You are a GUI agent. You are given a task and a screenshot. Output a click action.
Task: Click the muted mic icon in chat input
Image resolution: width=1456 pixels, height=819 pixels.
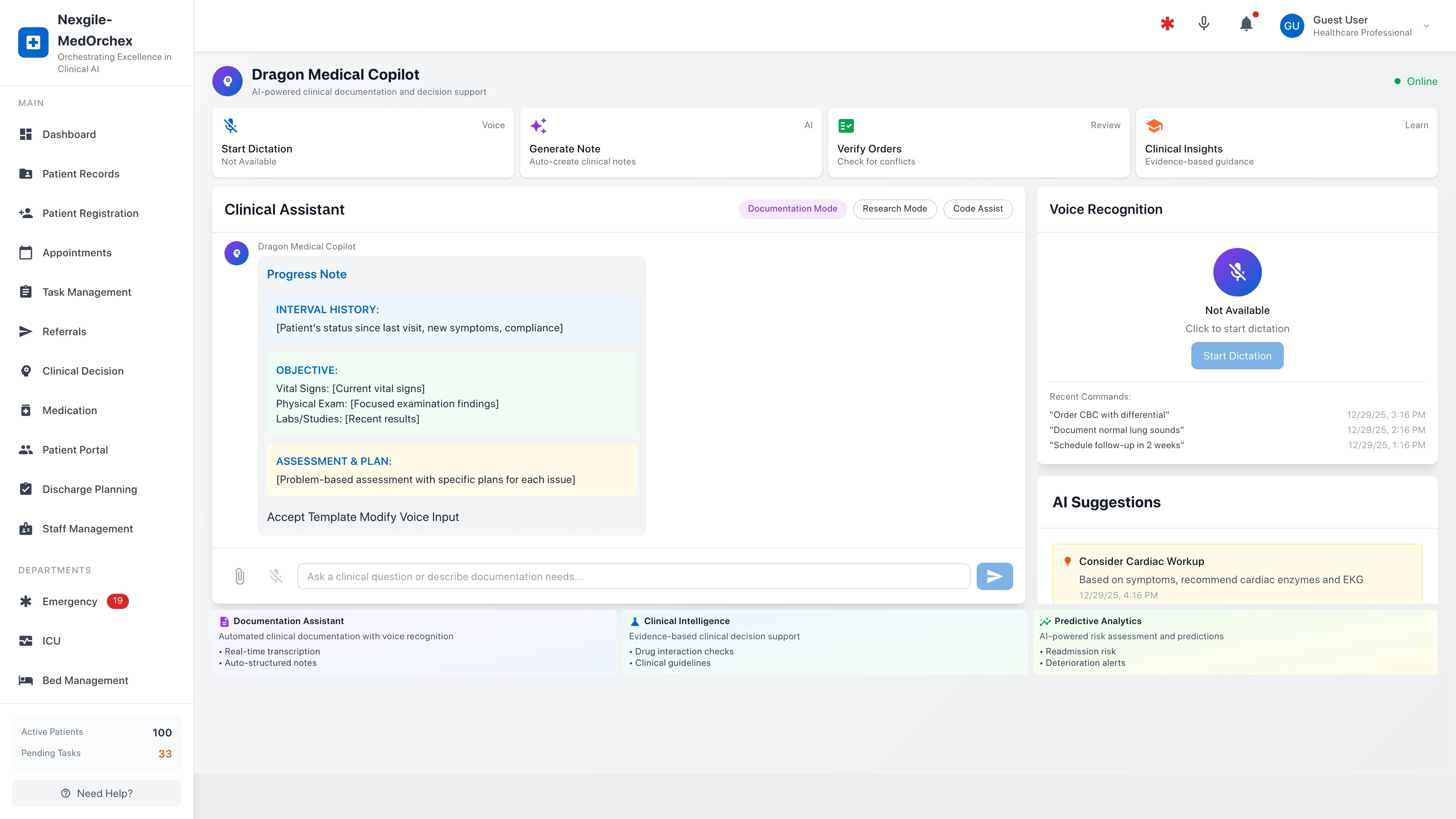(276, 576)
